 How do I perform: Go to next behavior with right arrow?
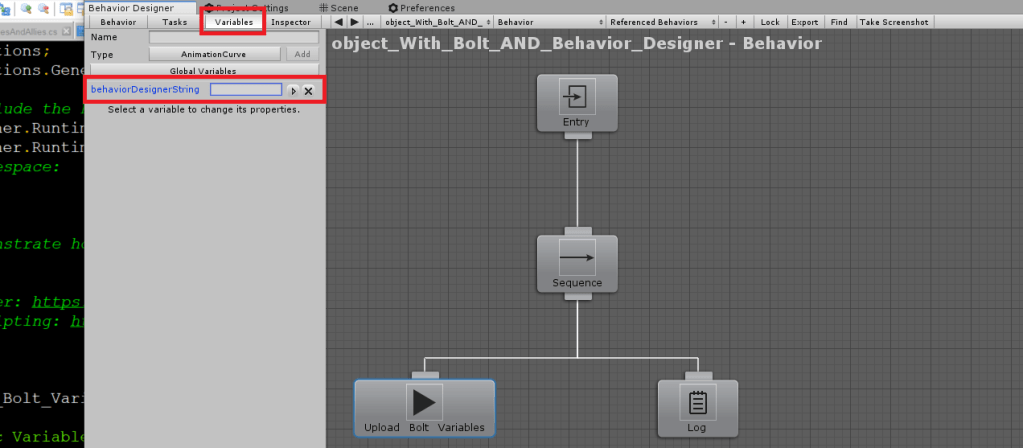click(x=354, y=22)
